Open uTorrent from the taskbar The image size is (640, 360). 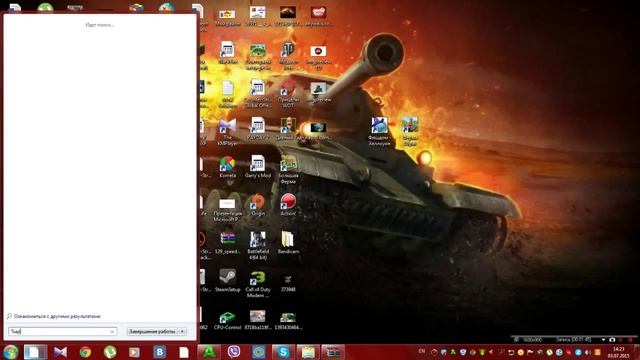point(110,352)
